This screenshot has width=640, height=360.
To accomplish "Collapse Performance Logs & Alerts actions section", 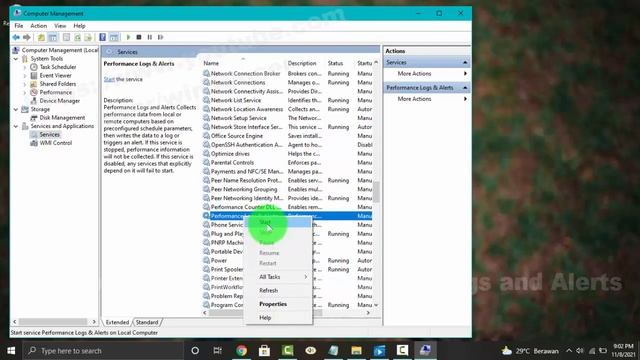I will tap(465, 88).
